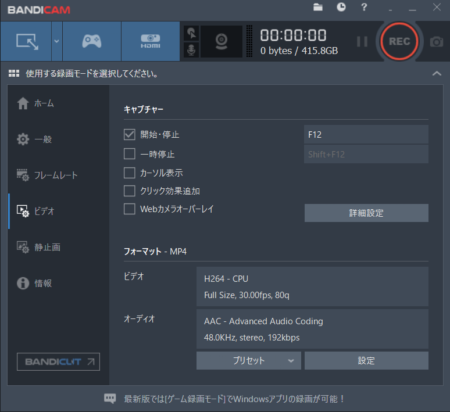
Task: Open 詳細設定 advanced settings
Action: 366,213
